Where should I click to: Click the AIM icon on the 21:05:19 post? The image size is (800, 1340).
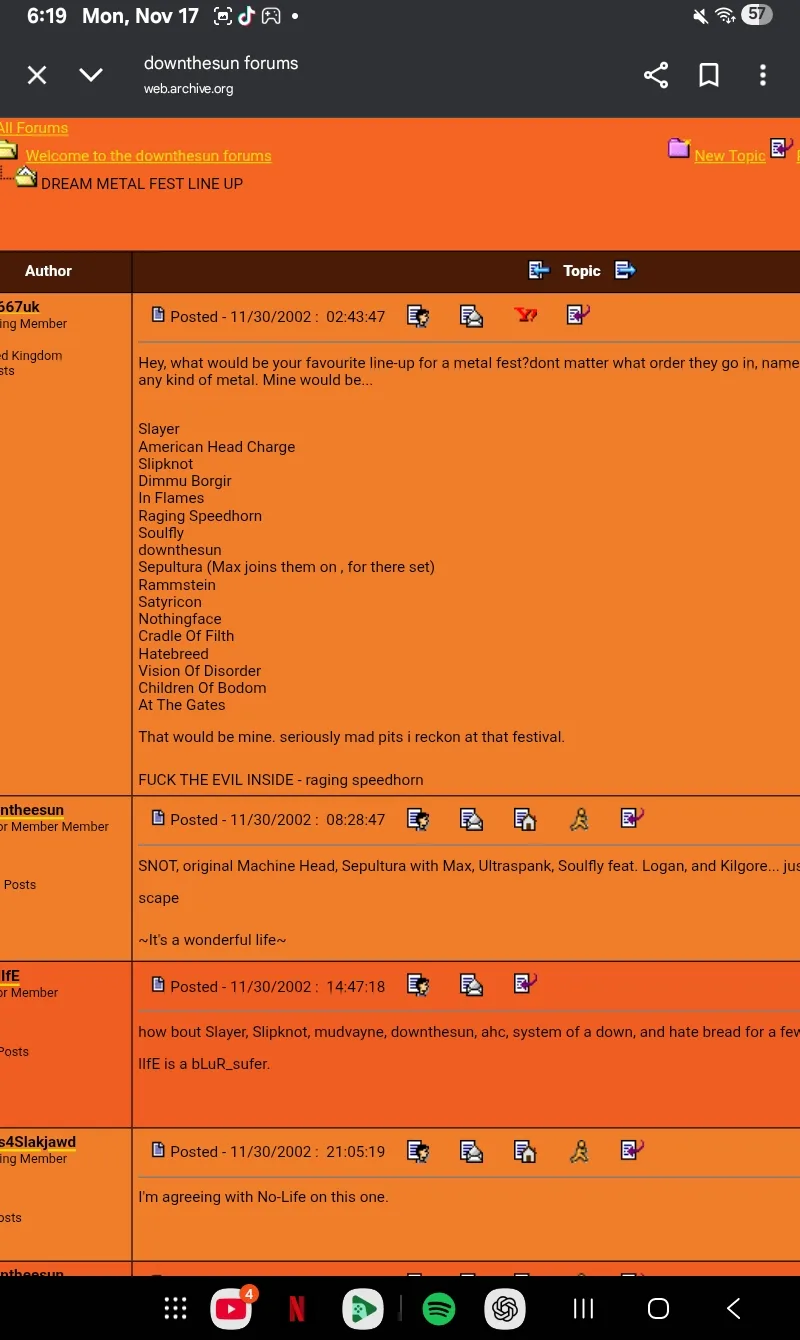pos(579,1151)
